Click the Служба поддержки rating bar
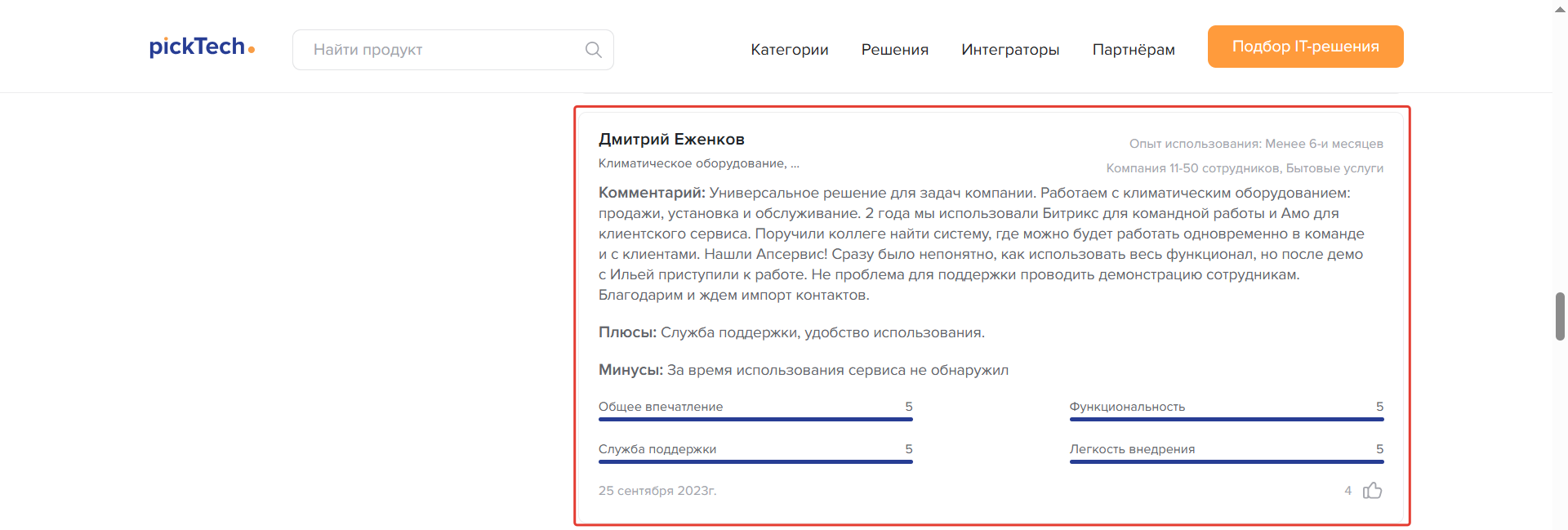This screenshot has width=1568, height=530. click(755, 461)
